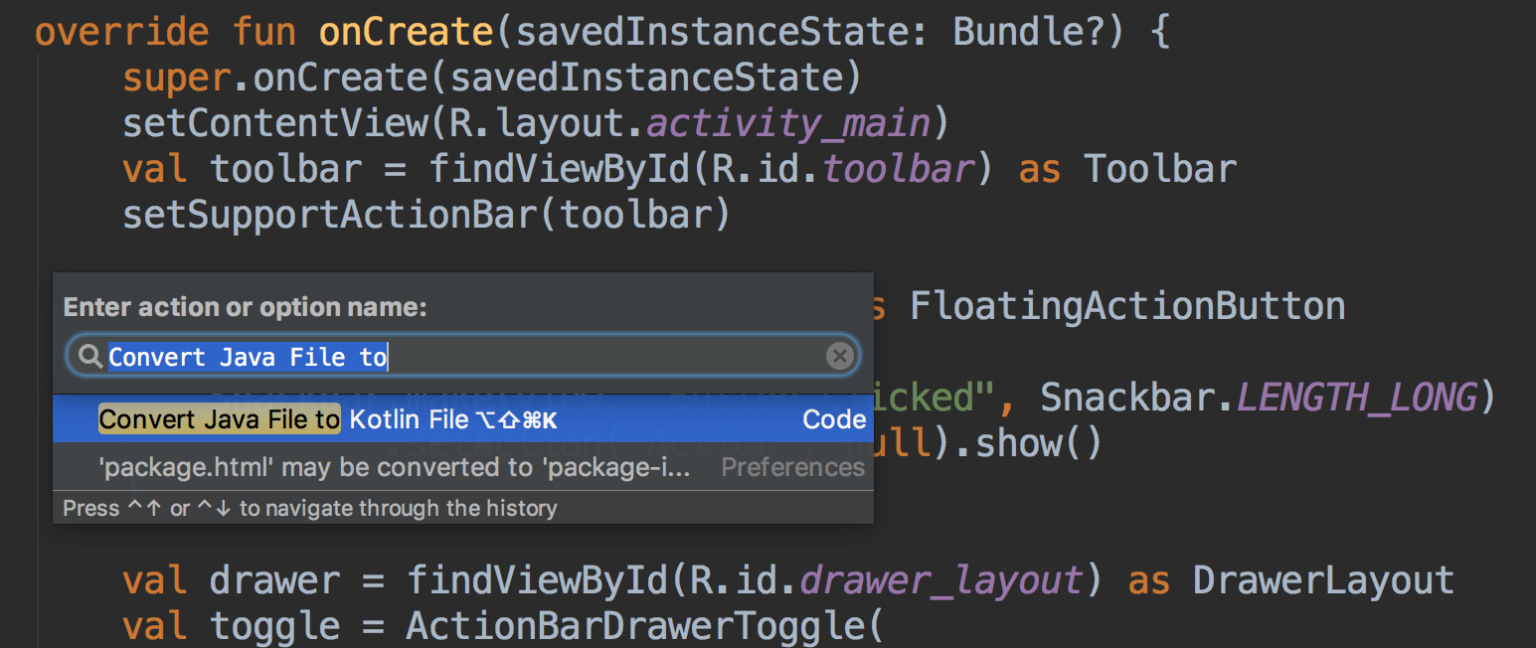Image resolution: width=1536 pixels, height=648 pixels.
Task: Click the clear (x) icon in search box
Action: [839, 355]
